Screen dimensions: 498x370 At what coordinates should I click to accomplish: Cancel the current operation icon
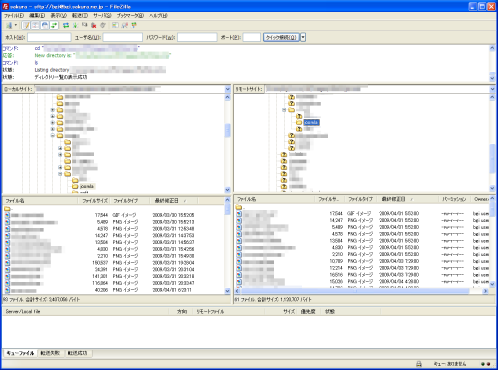click(x=85, y=25)
